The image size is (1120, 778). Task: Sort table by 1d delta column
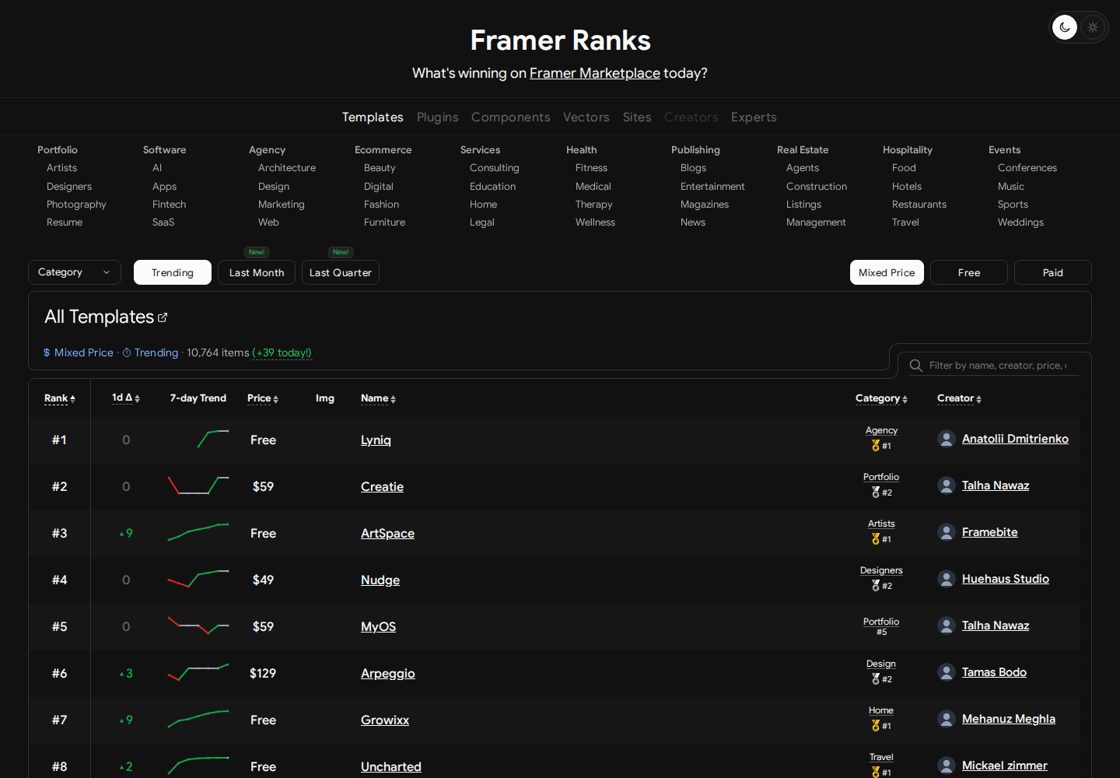click(x=126, y=398)
